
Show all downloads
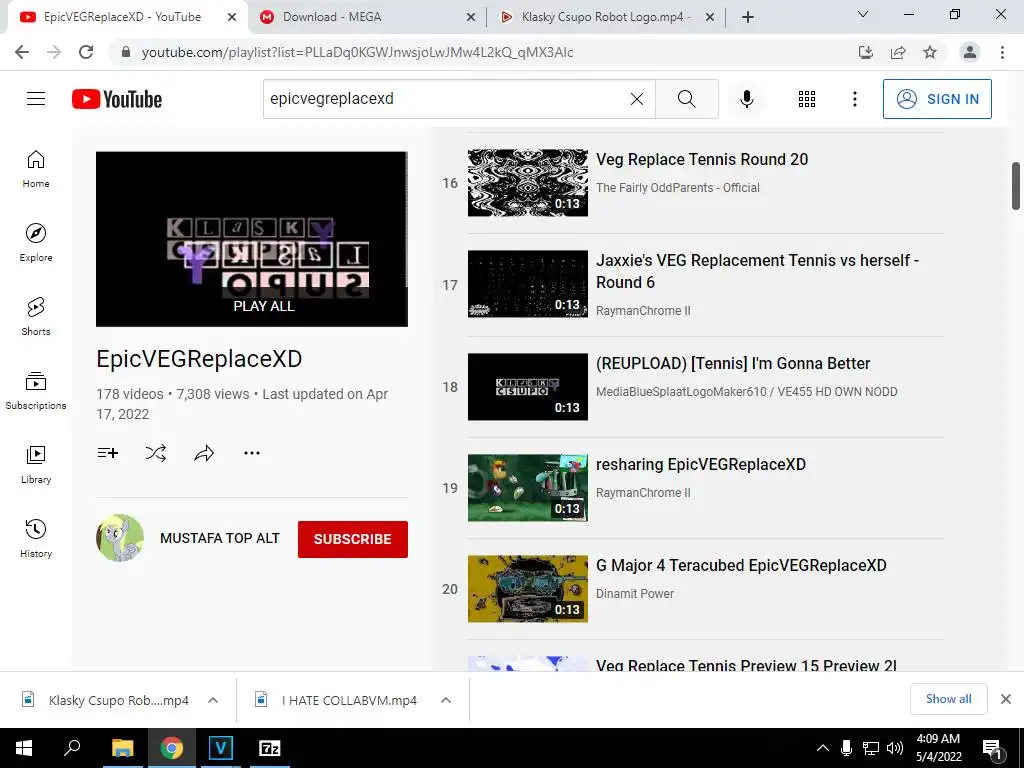(948, 699)
